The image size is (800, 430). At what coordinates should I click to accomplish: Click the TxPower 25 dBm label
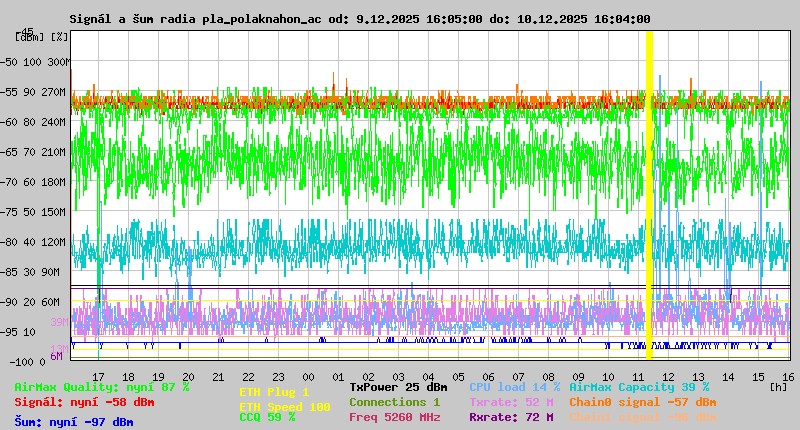pos(398,387)
